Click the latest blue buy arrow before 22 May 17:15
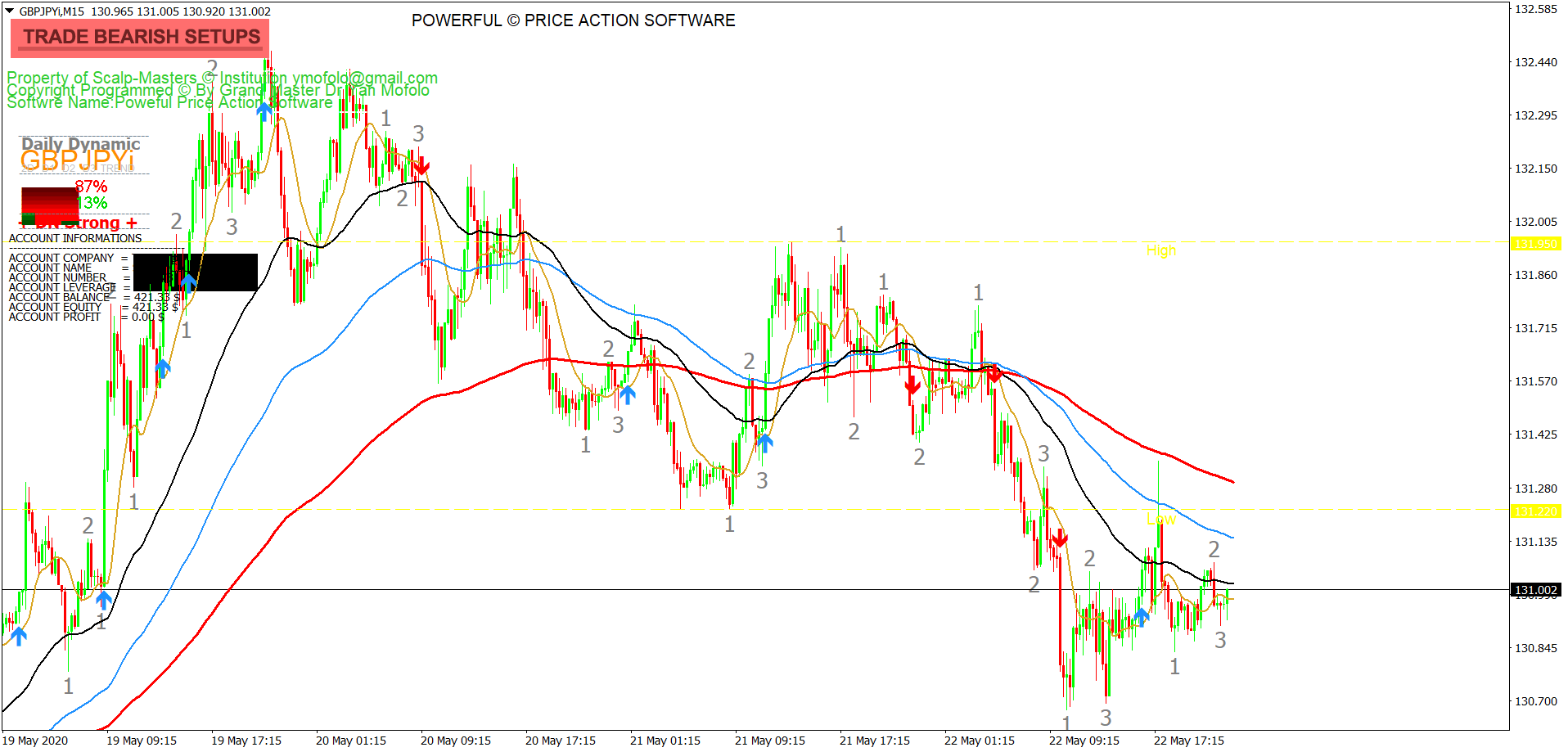1568x752 pixels. 1142,616
